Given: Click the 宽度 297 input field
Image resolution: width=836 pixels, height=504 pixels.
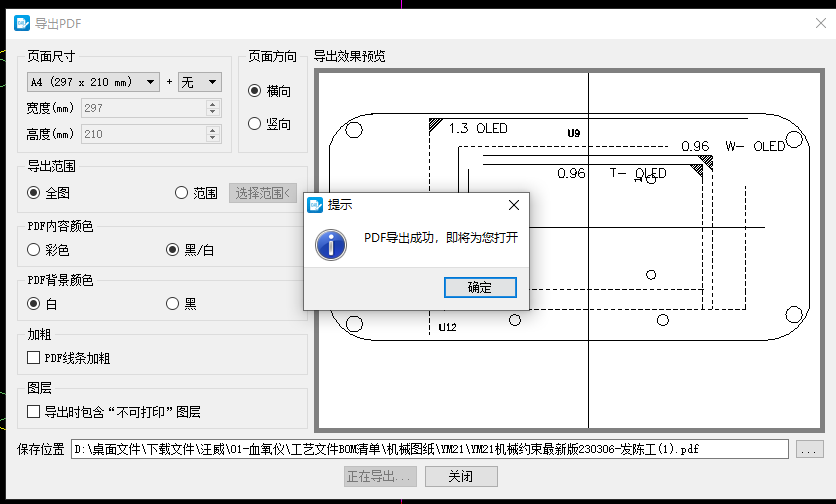Looking at the screenshot, I should (x=144, y=108).
